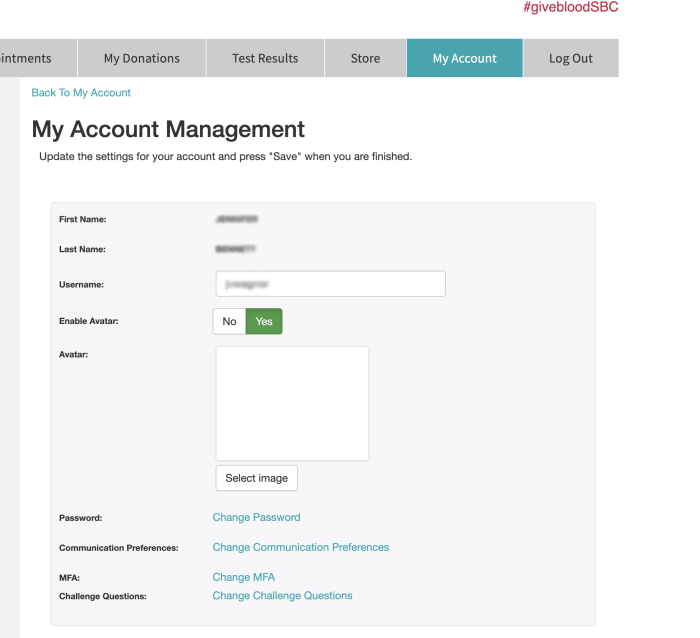
Task: Switch to the My Donations tab
Action: [x=142, y=58]
